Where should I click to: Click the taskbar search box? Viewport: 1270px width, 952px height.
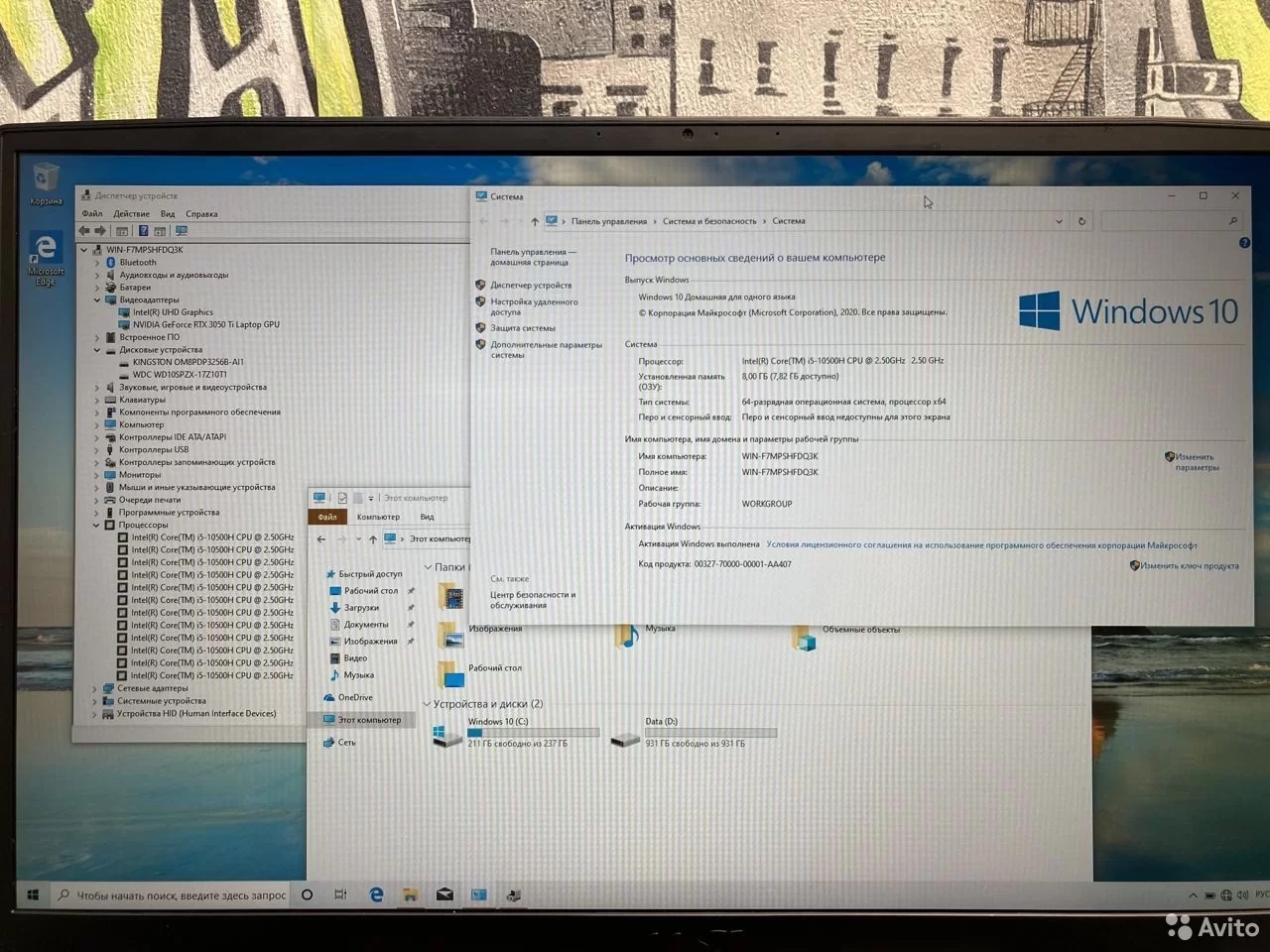(x=171, y=895)
